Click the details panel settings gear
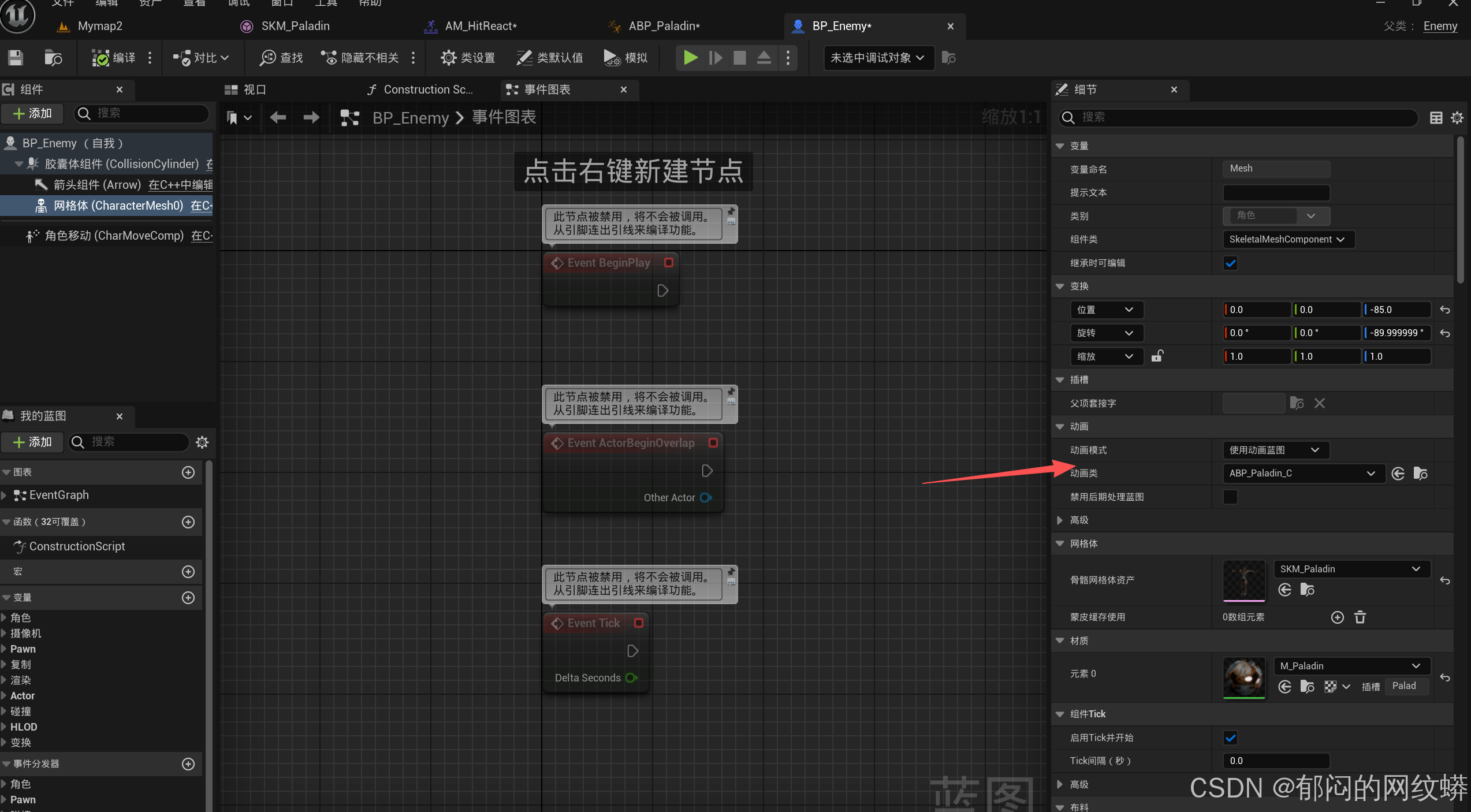1471x812 pixels. click(x=1457, y=118)
